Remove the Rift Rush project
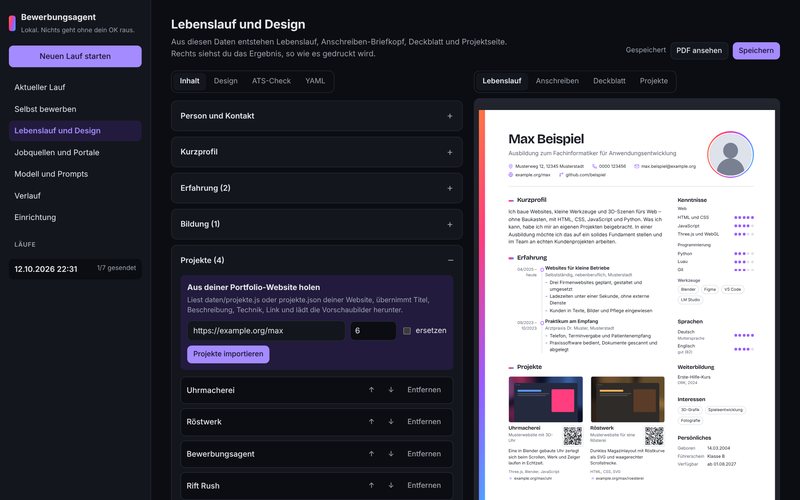This screenshot has height=500, width=800. point(424,485)
